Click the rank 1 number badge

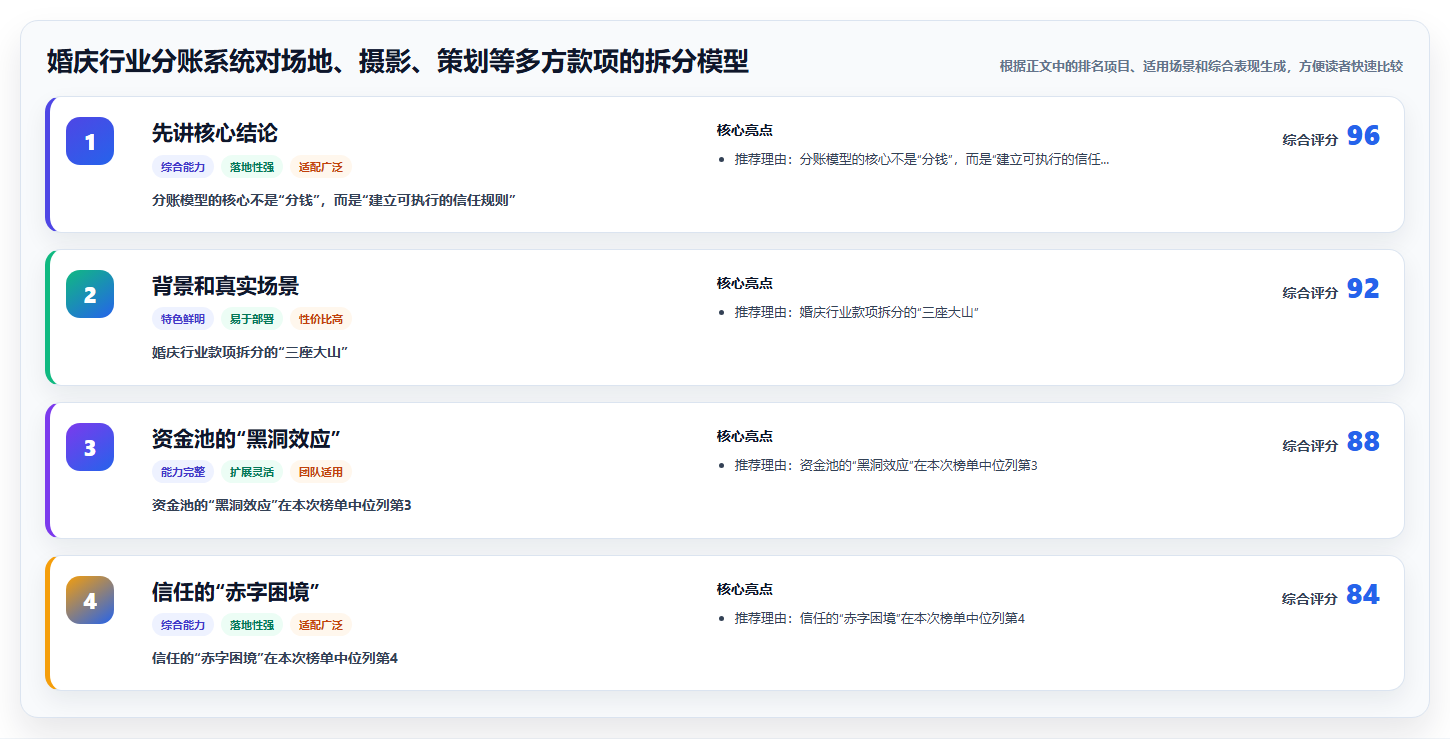point(90,141)
